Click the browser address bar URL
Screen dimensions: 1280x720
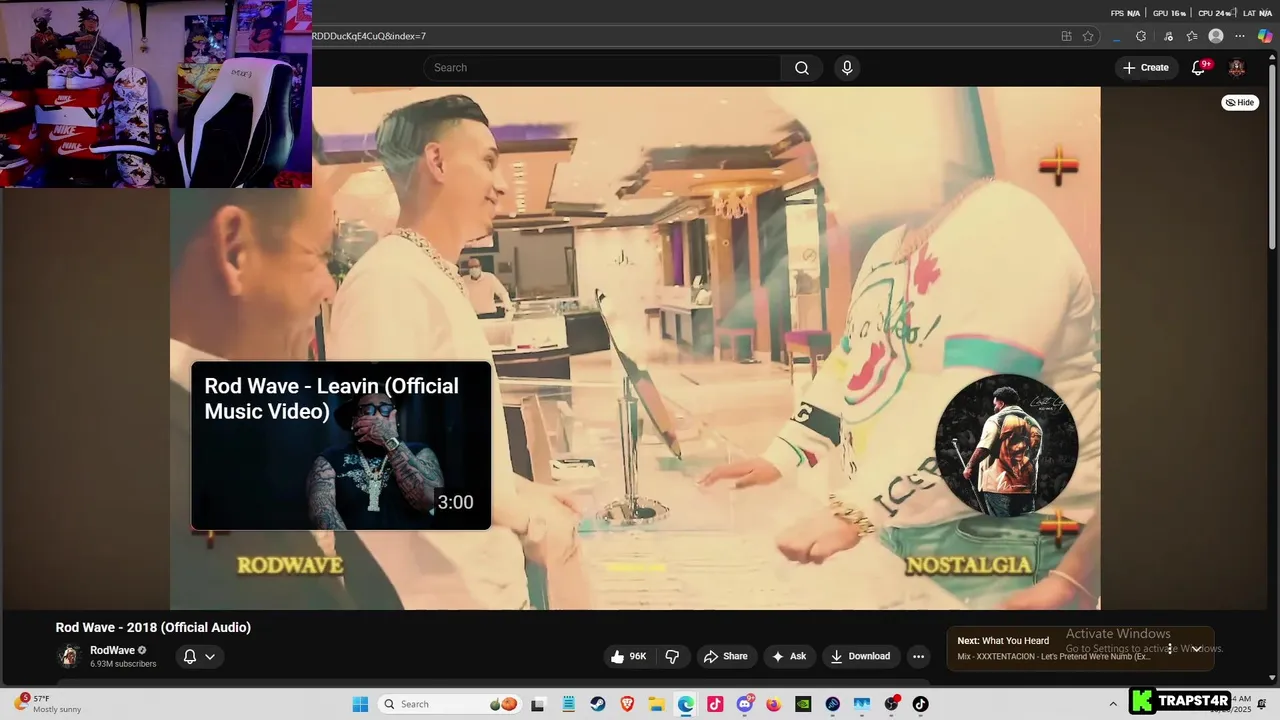pyautogui.click(x=370, y=36)
